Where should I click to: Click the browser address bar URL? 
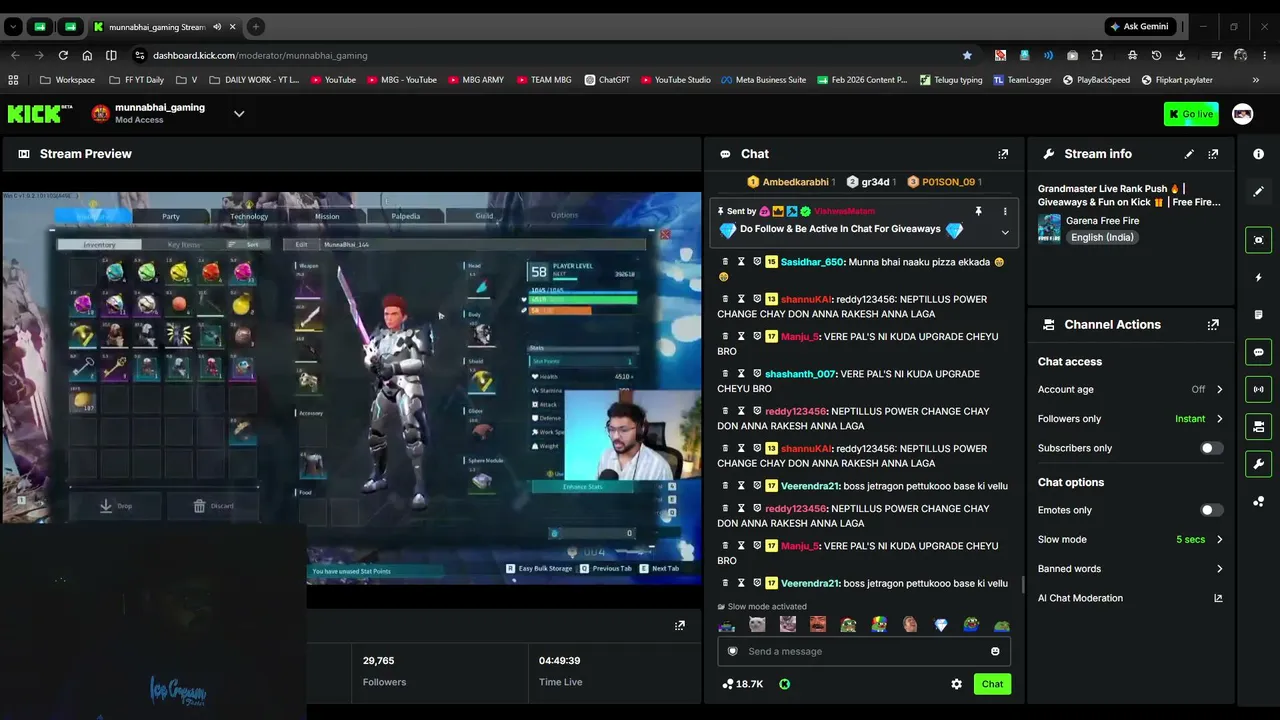pyautogui.click(x=260, y=55)
